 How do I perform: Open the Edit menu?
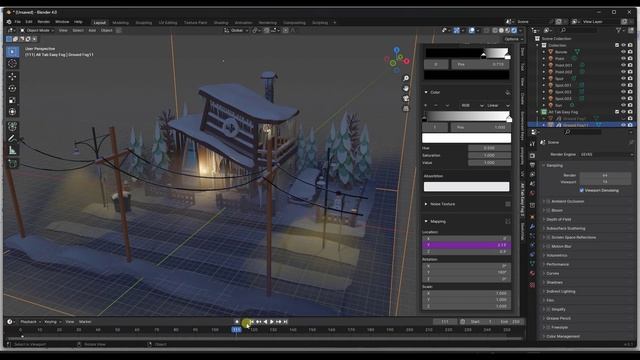coord(29,22)
